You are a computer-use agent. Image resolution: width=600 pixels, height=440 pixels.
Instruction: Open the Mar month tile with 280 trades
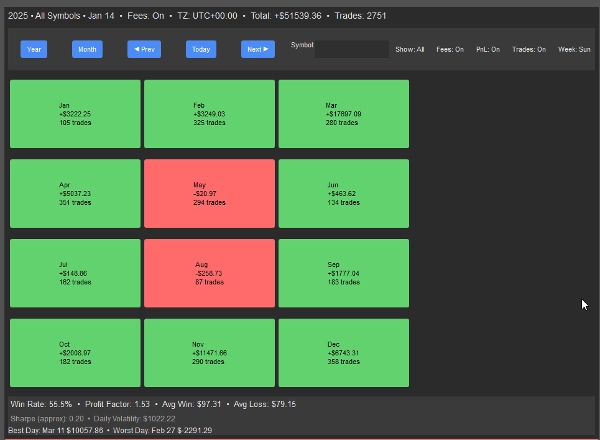point(343,114)
